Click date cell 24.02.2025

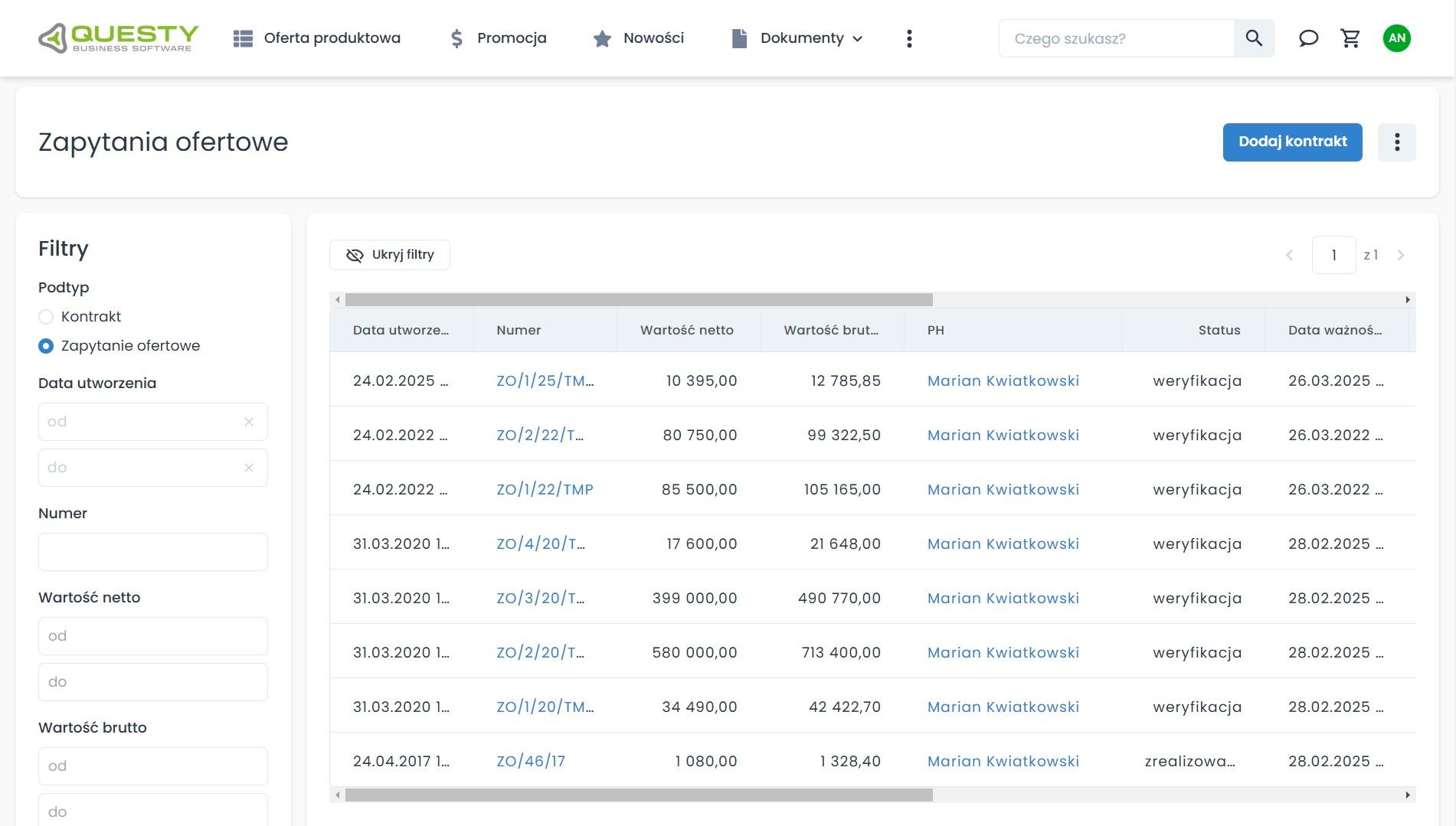pyautogui.click(x=401, y=380)
